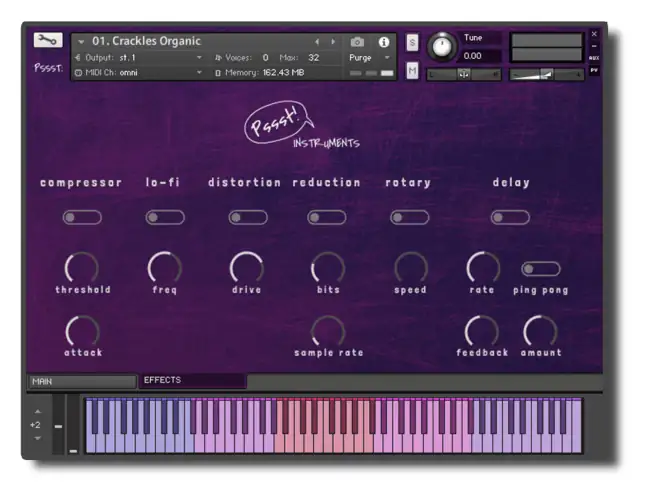Enable the delay toggle switch

point(510,218)
